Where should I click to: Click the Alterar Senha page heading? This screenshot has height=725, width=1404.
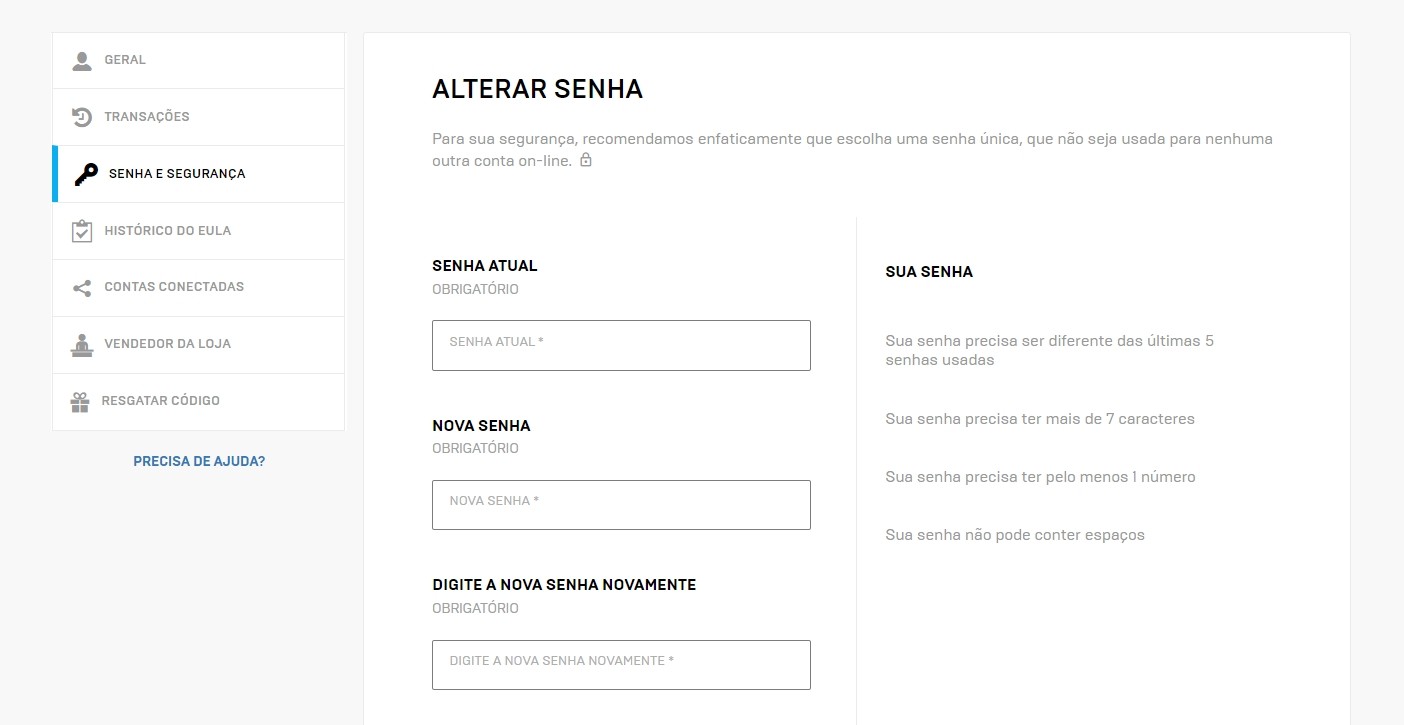[537, 89]
